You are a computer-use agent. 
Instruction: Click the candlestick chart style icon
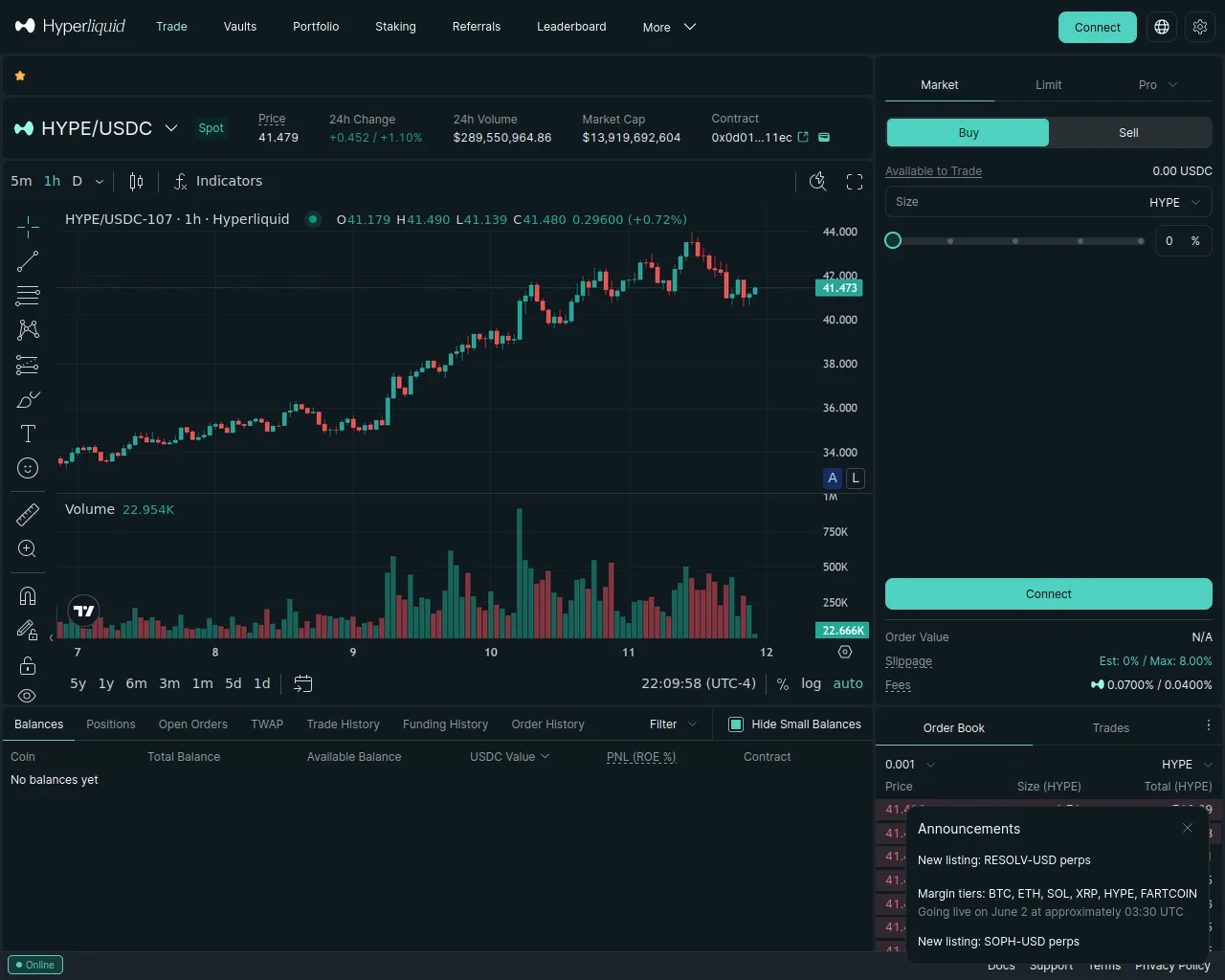pos(136,182)
